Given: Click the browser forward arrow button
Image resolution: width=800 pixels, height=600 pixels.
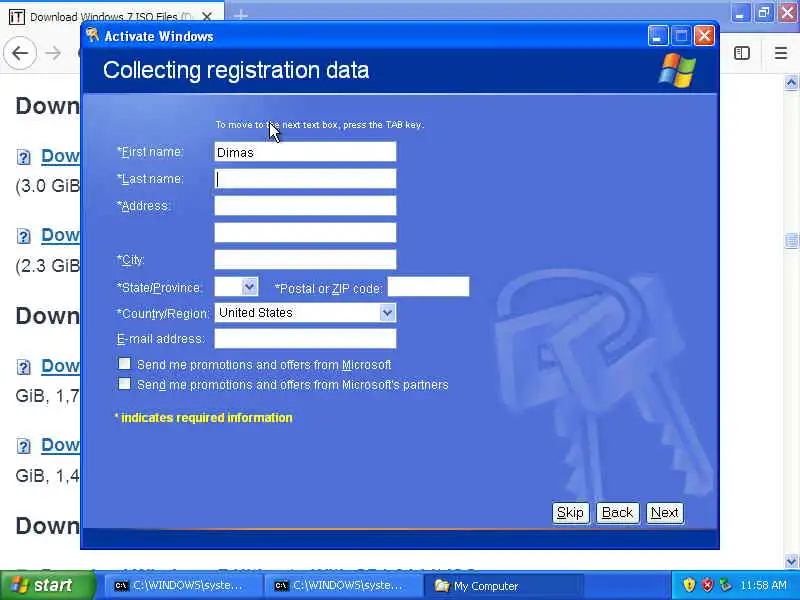Looking at the screenshot, I should [x=53, y=53].
